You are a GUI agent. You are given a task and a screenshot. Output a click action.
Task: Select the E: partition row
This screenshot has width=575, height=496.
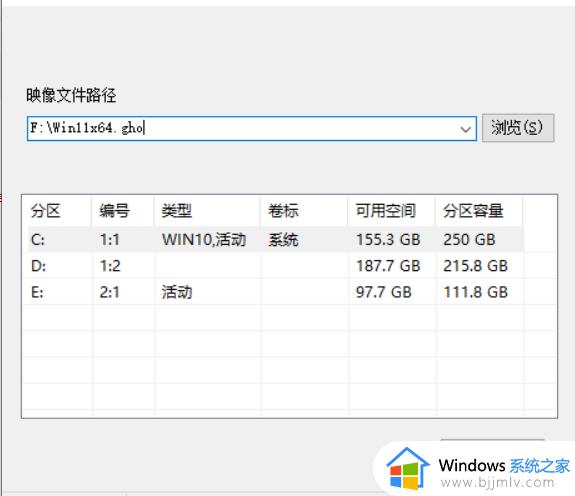coord(275,292)
